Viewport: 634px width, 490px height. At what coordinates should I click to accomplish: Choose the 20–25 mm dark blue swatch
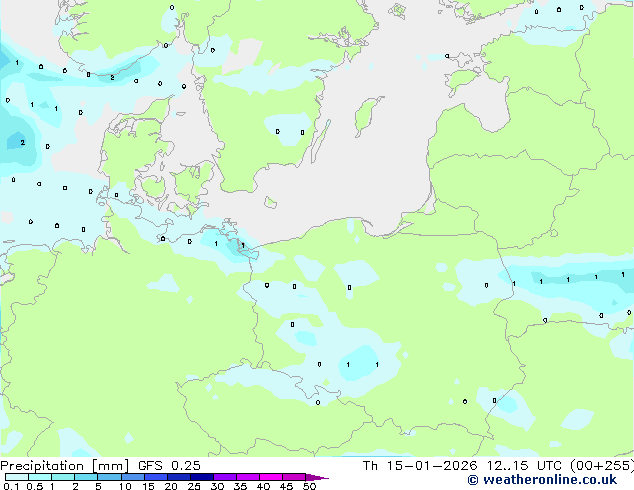(178, 477)
